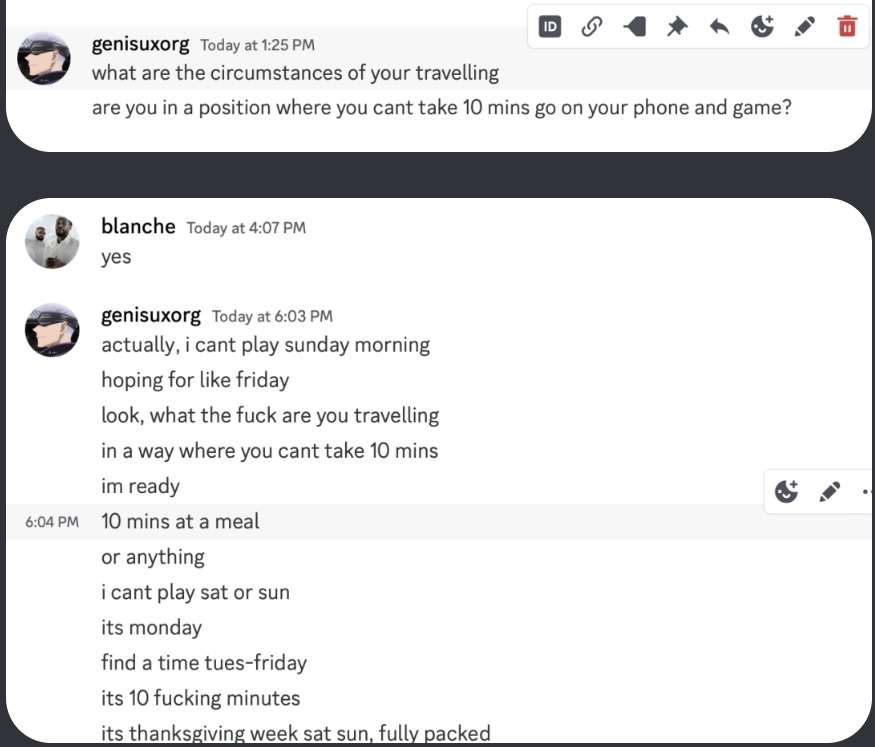Viewport: 875px width, 747px height.
Task: Pin the message with pushpin icon
Action: [677, 27]
